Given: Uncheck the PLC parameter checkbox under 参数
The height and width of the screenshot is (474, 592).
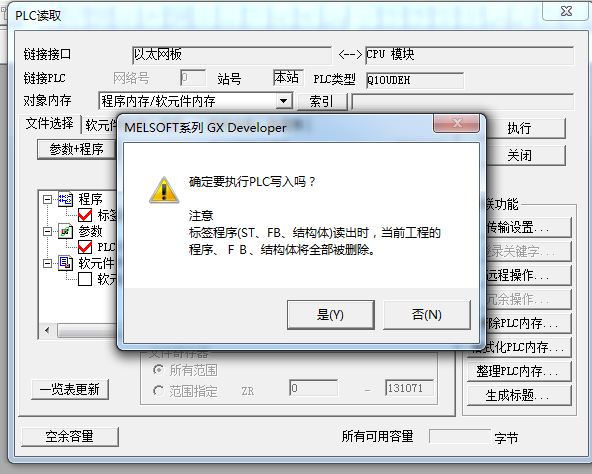Looking at the screenshot, I should [85, 247].
